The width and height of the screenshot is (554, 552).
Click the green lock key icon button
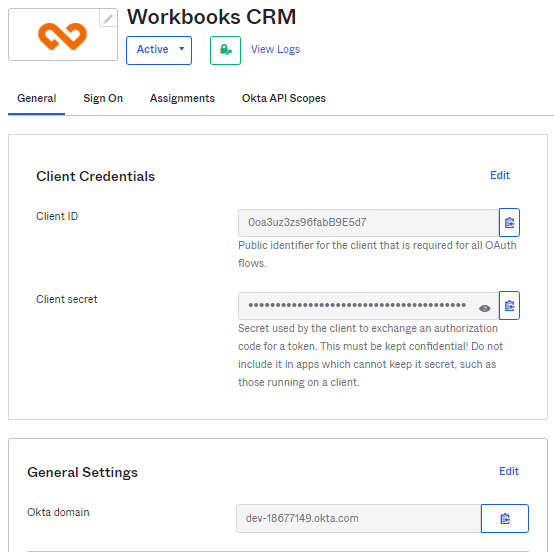225,50
